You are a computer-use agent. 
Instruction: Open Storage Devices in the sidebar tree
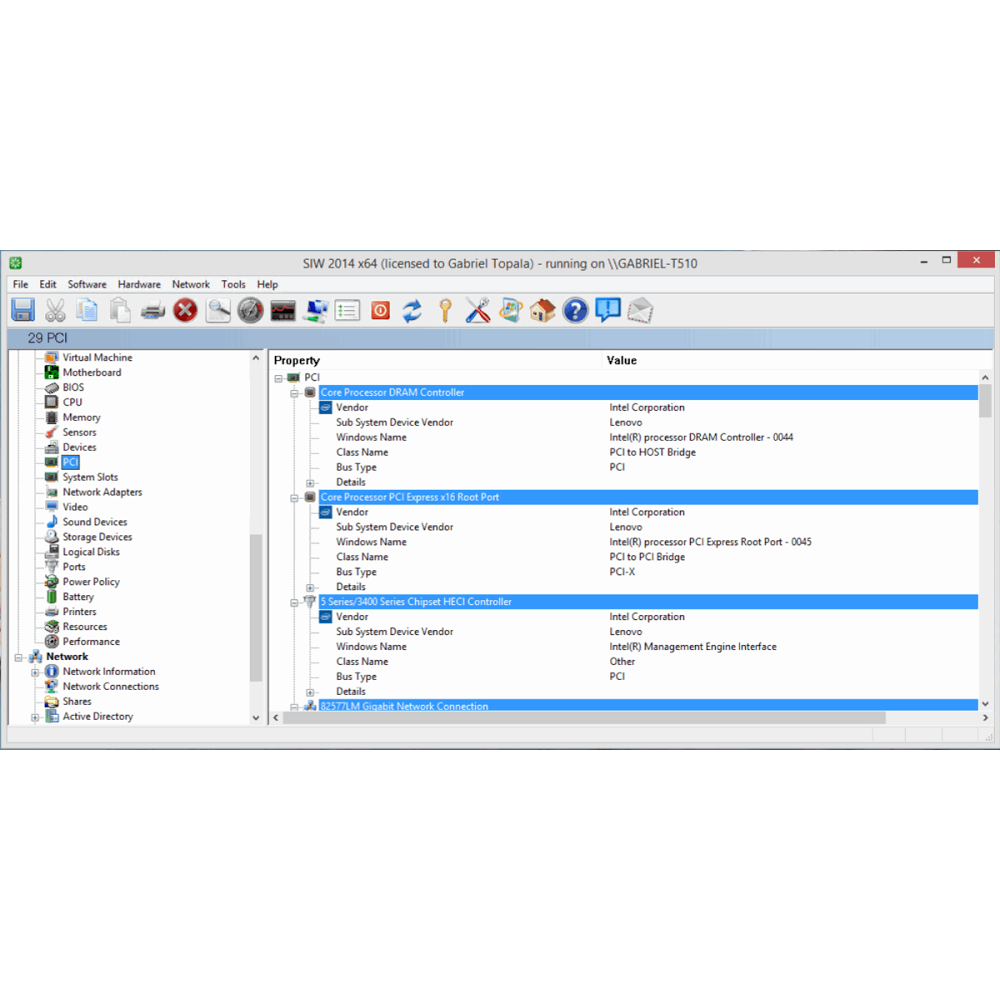[98, 537]
